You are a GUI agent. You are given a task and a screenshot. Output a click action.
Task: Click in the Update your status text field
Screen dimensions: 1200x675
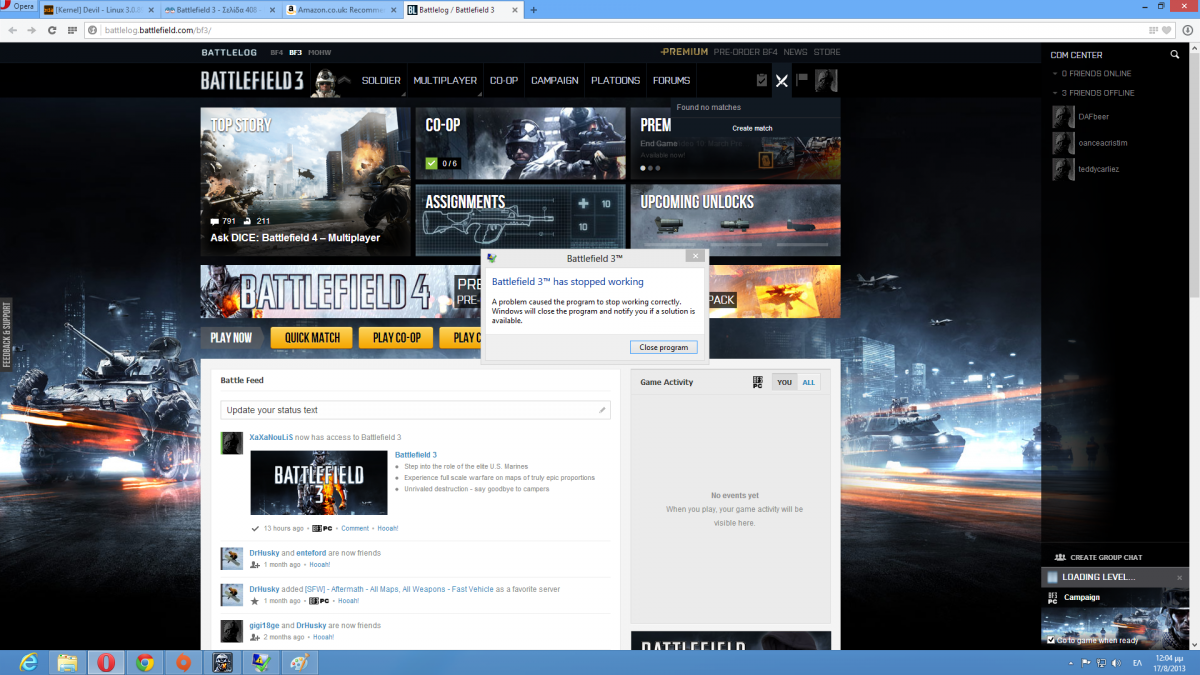(415, 410)
